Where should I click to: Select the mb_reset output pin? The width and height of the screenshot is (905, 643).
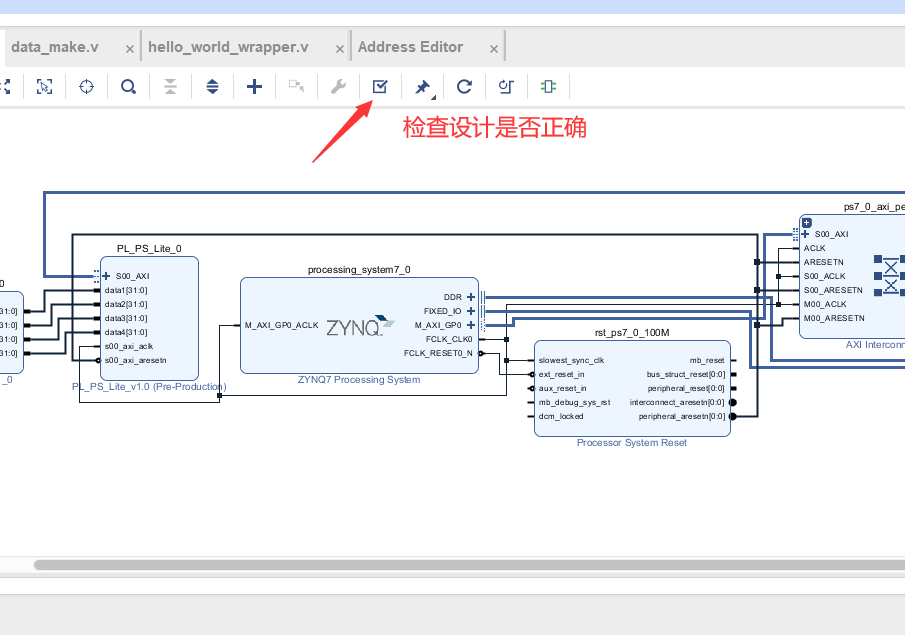pyautogui.click(x=707, y=360)
